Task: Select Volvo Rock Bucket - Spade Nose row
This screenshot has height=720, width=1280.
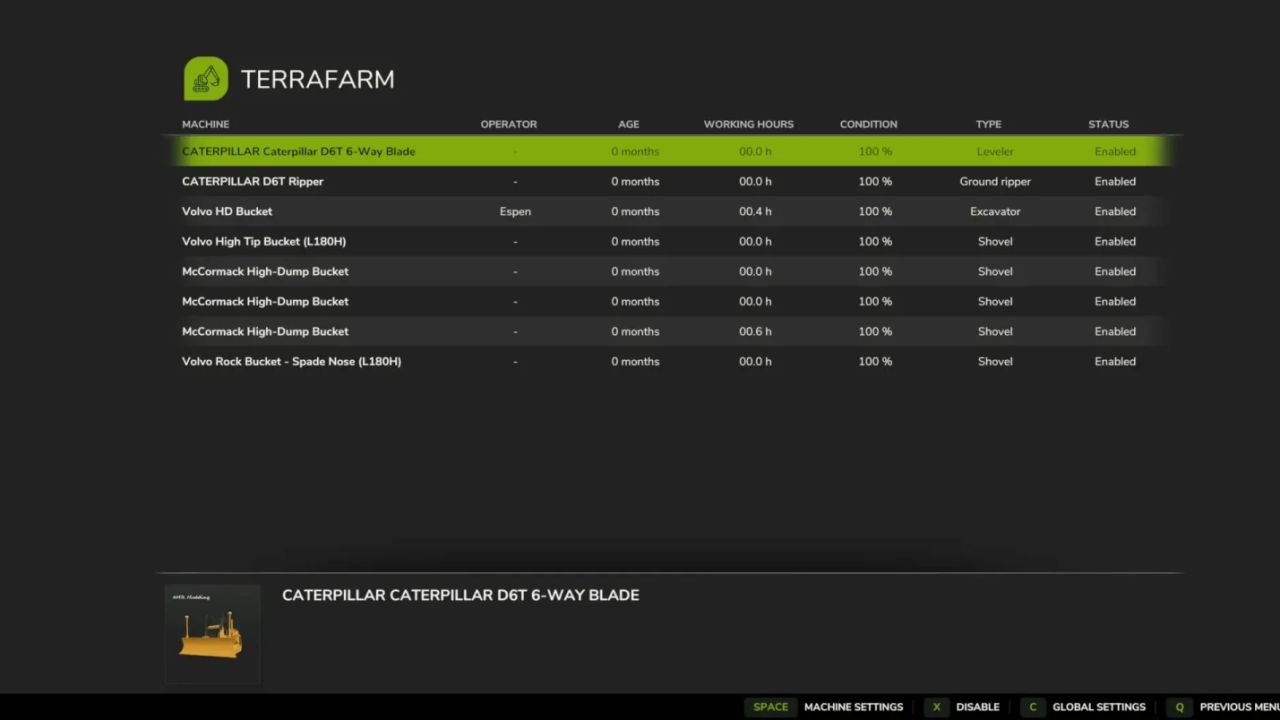Action: click(291, 362)
